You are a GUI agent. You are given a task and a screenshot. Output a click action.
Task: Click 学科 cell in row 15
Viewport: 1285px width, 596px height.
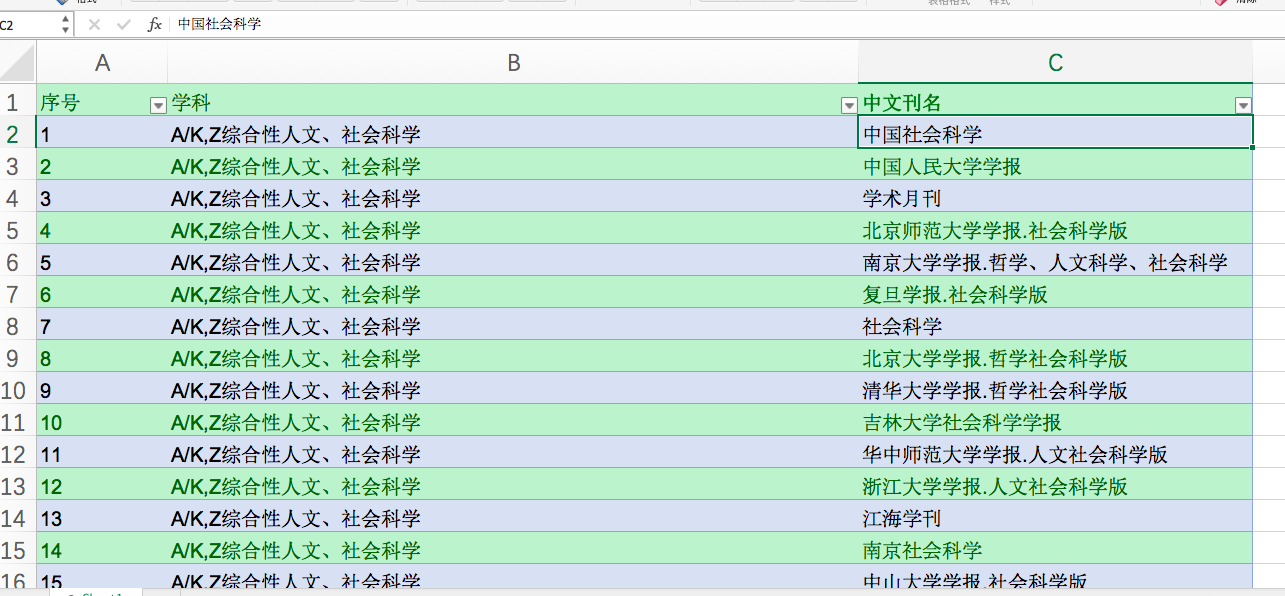(x=513, y=550)
